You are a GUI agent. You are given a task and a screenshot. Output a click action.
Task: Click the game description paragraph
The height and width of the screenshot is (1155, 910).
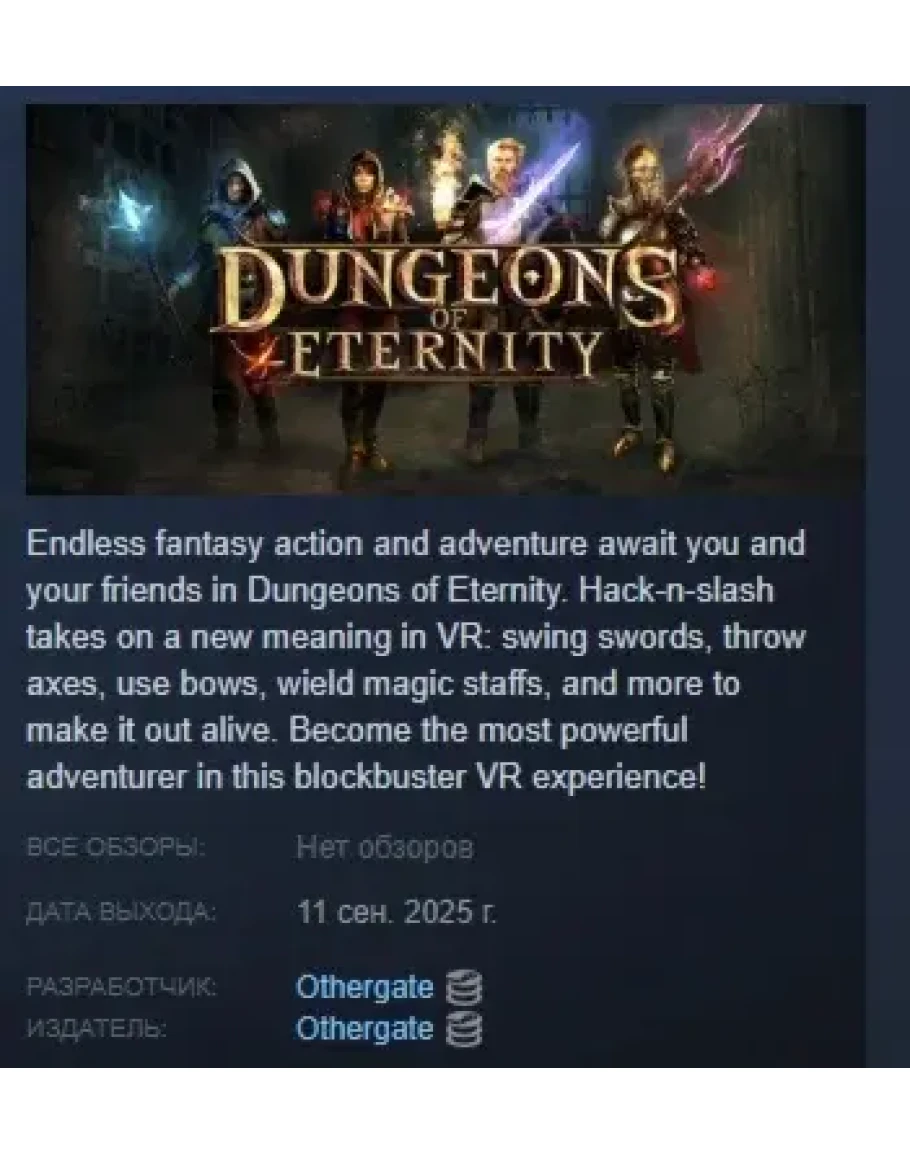pyautogui.click(x=416, y=661)
